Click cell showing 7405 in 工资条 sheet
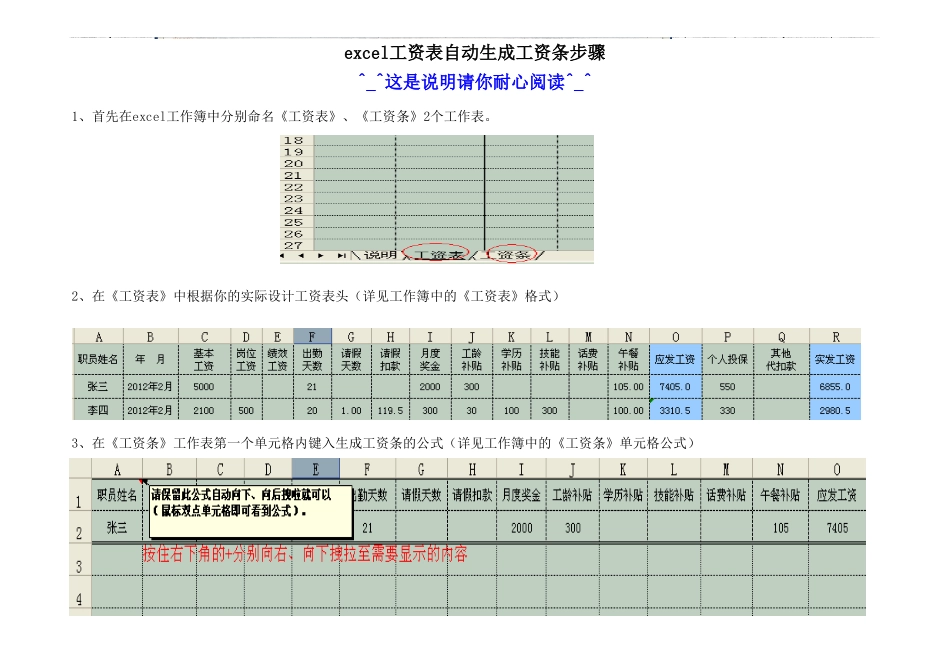The width and height of the screenshot is (950, 672). (x=837, y=528)
